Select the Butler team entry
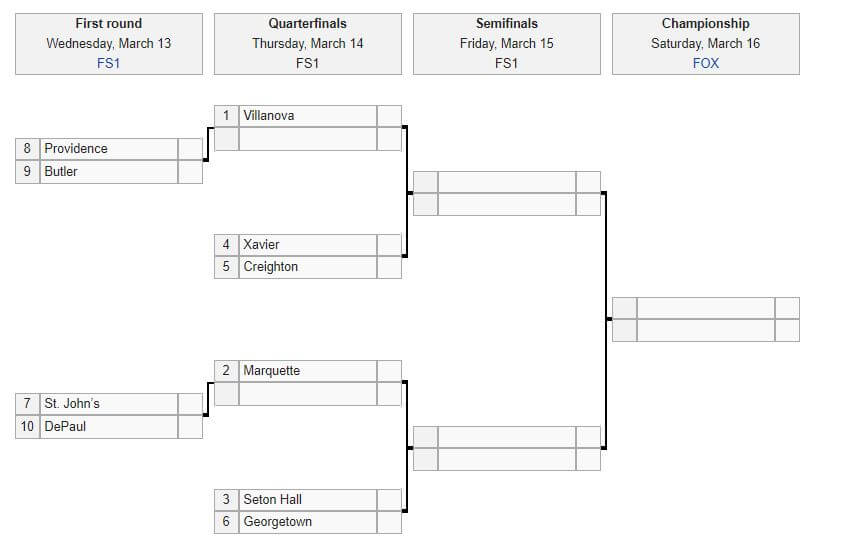Screen dimensions: 861x547 [x=61, y=172]
